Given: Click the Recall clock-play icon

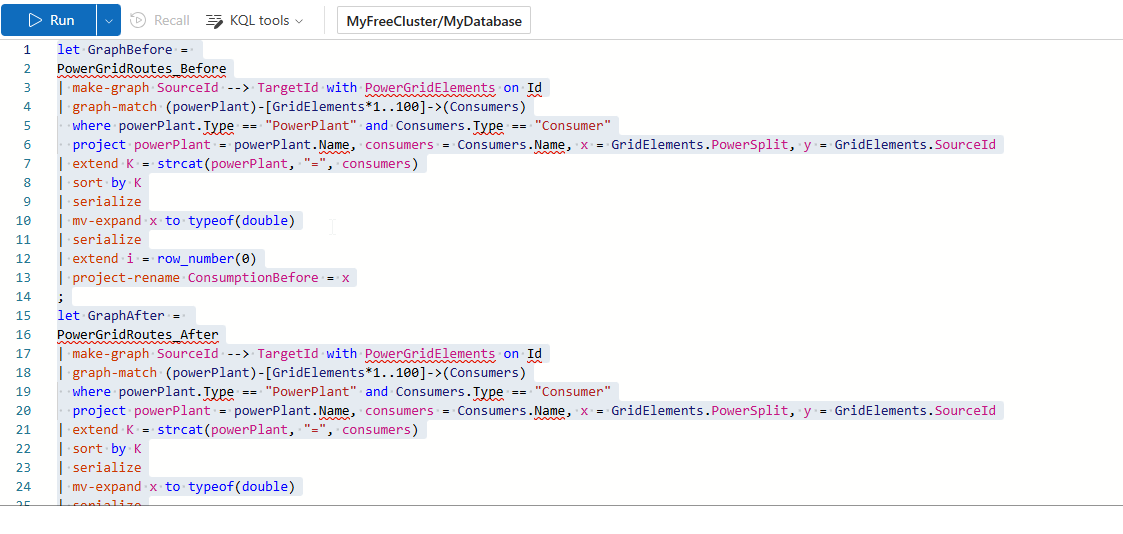Looking at the screenshot, I should 139,20.
